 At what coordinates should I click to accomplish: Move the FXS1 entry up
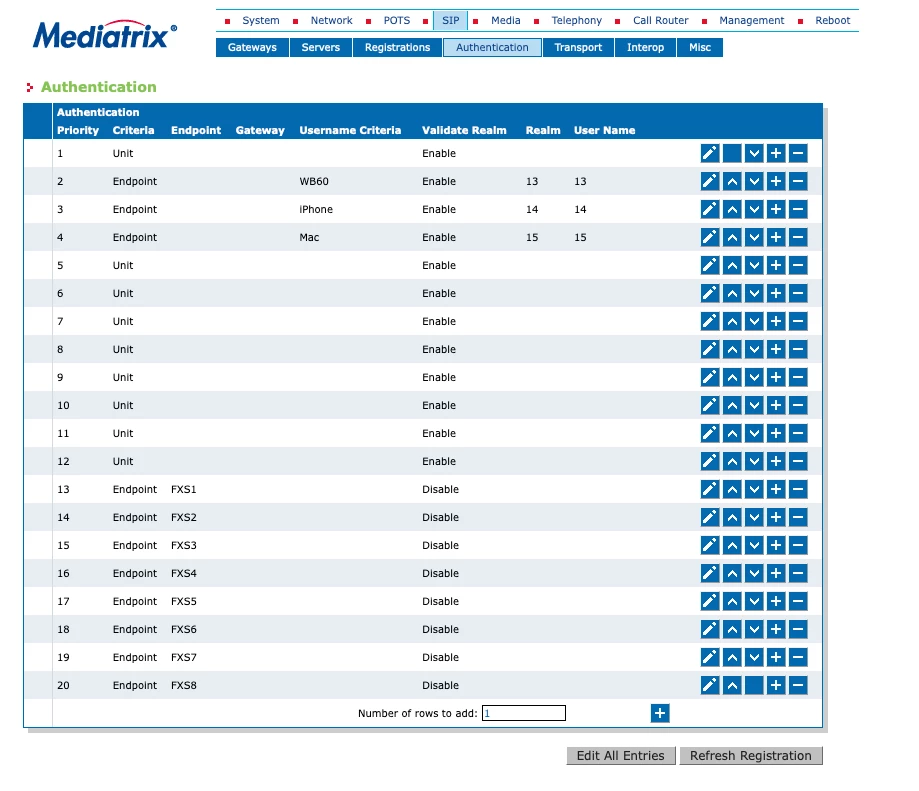(x=732, y=489)
